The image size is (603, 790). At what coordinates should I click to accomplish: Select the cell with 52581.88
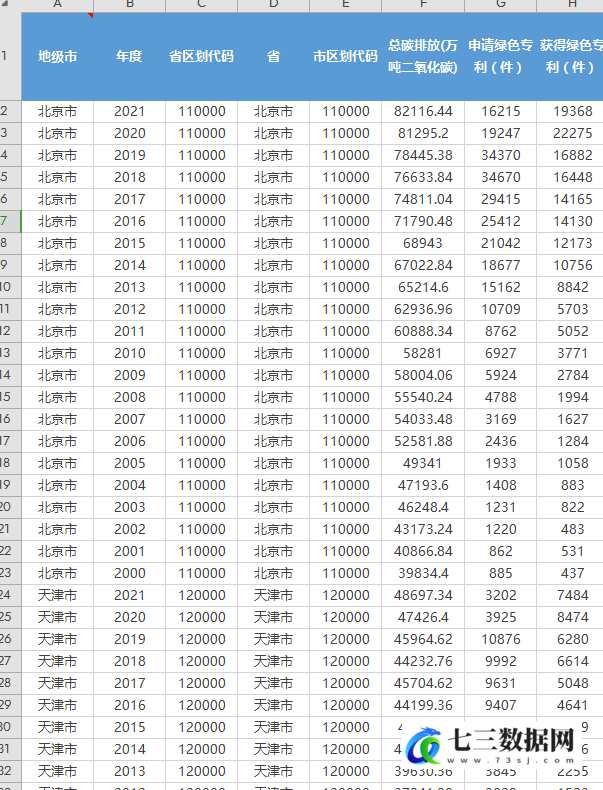(x=423, y=441)
